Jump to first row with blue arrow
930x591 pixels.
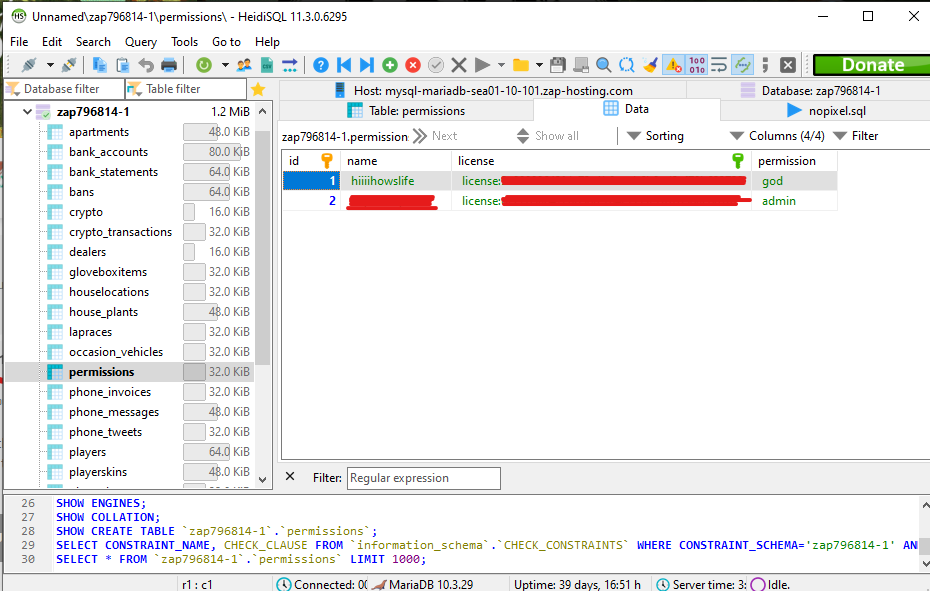pyautogui.click(x=344, y=65)
